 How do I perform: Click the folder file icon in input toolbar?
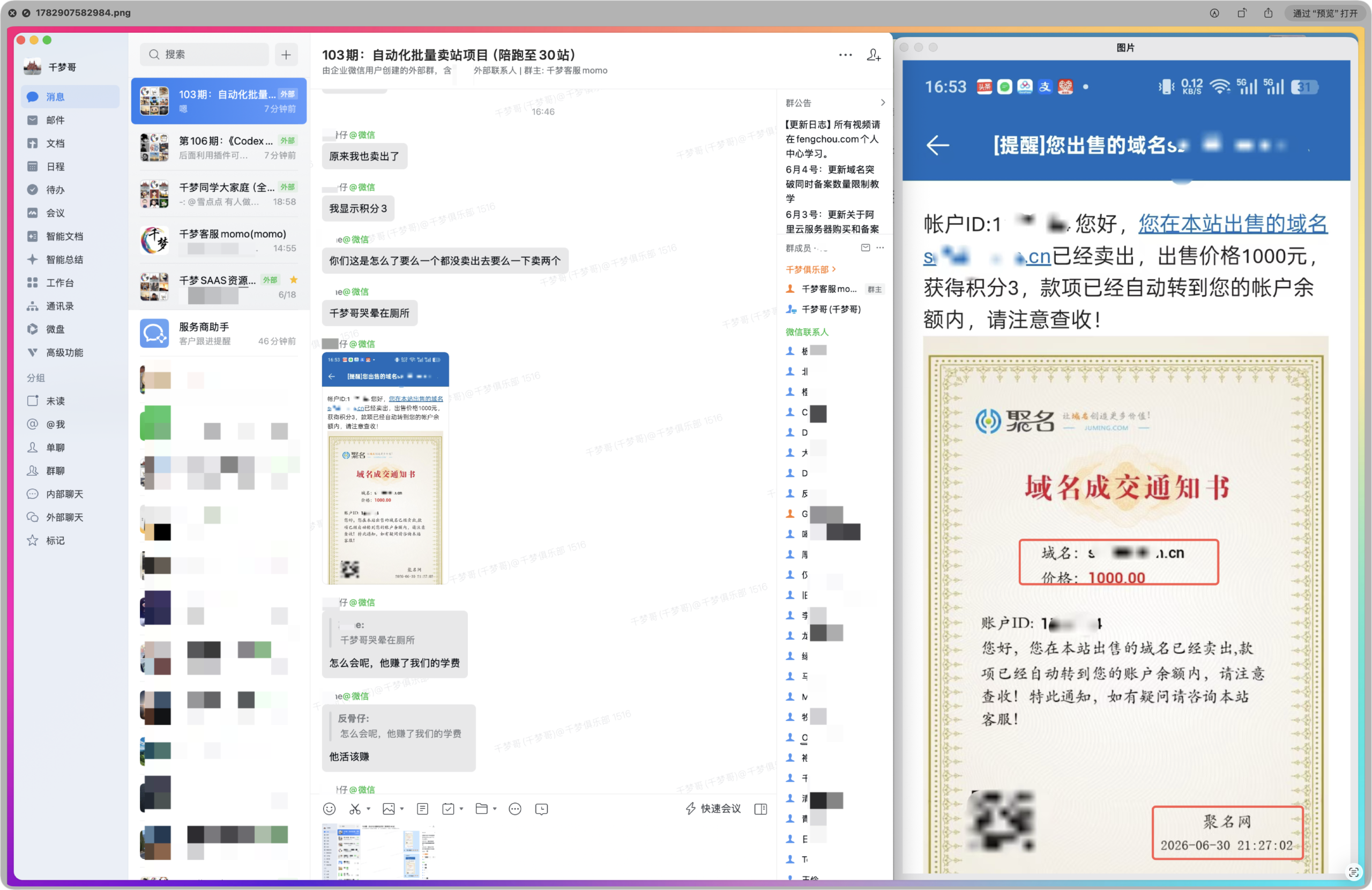coord(482,809)
